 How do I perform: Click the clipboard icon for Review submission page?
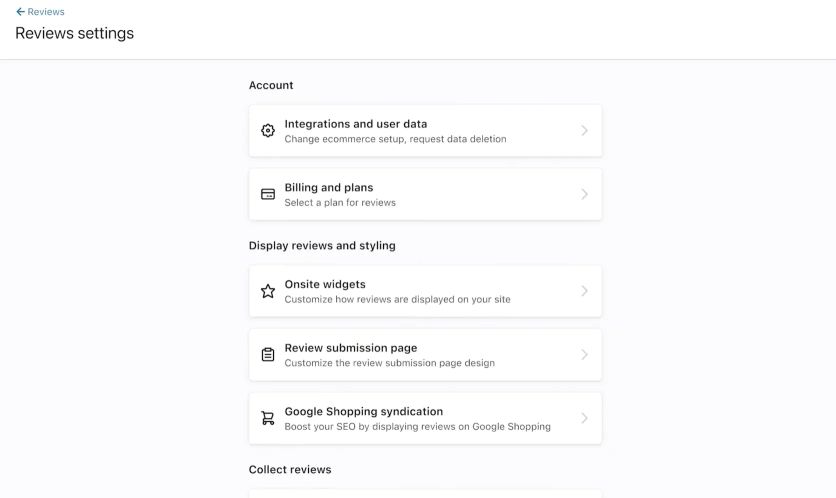tap(268, 355)
